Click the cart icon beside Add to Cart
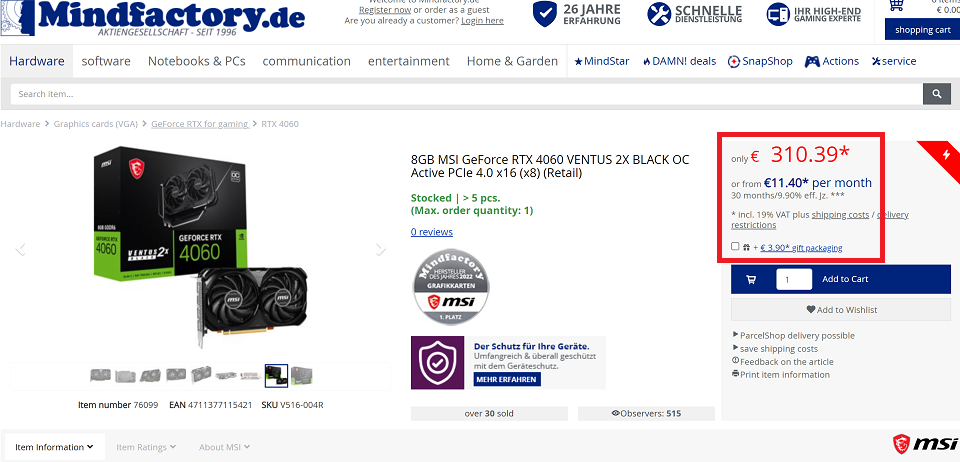 pyautogui.click(x=751, y=279)
